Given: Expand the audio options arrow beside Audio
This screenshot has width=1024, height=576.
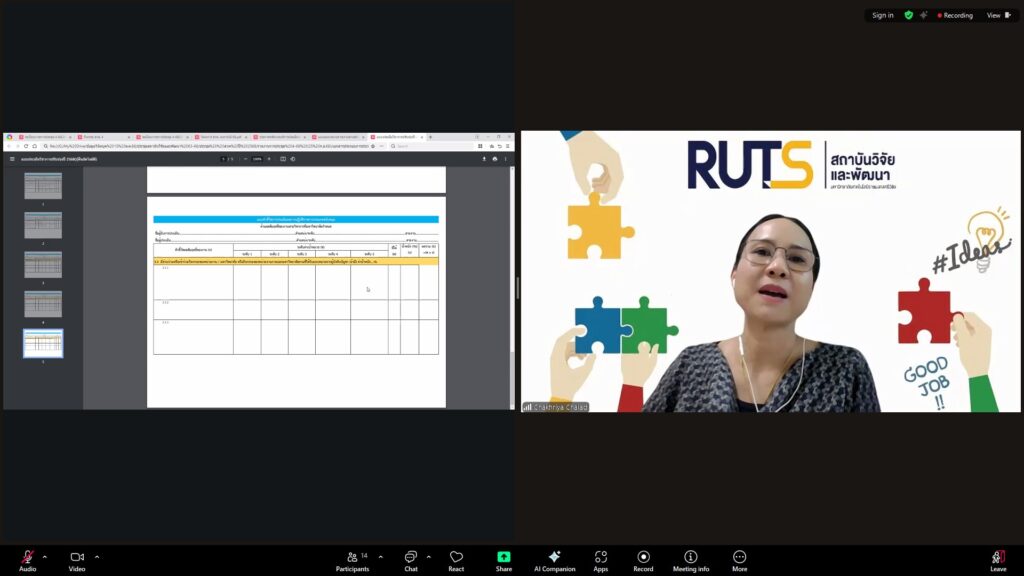Looking at the screenshot, I should point(44,557).
